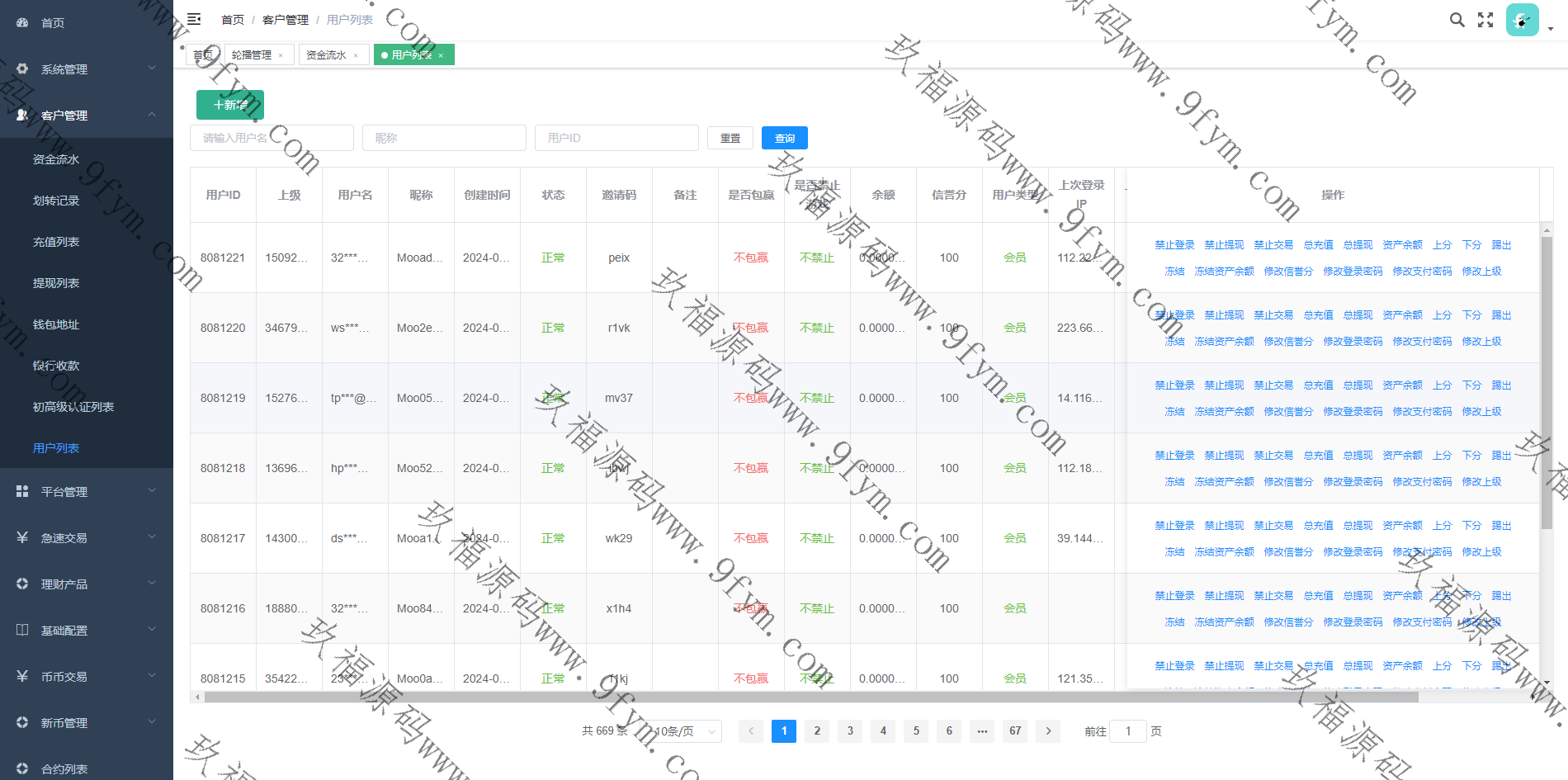1568x780 pixels.
Task: Open 充值列表 in the sidebar
Action: tap(56, 242)
